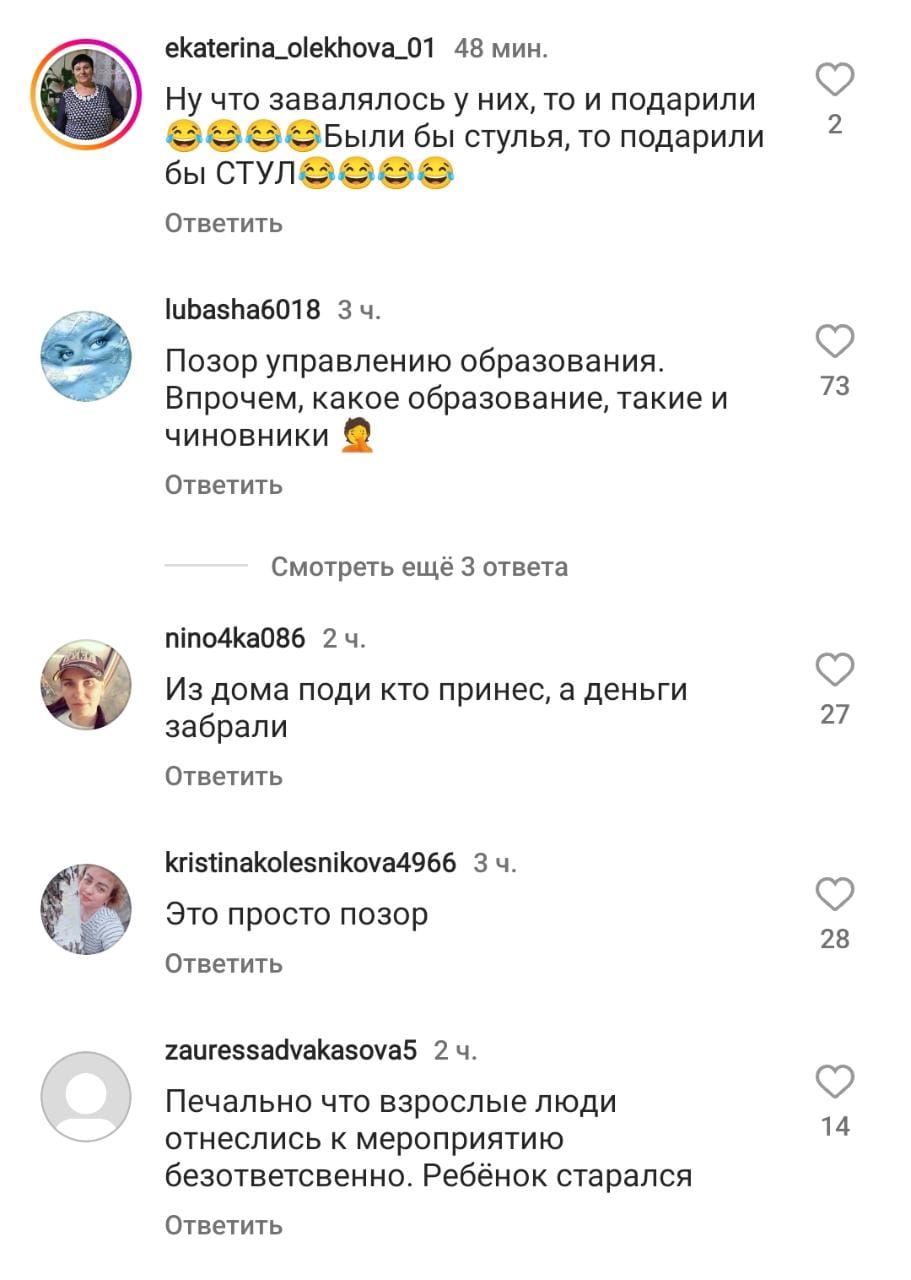Expand "Смотреть ещё 3 ответа" replies
Viewport: 911px width, 1280px height.
[x=419, y=567]
